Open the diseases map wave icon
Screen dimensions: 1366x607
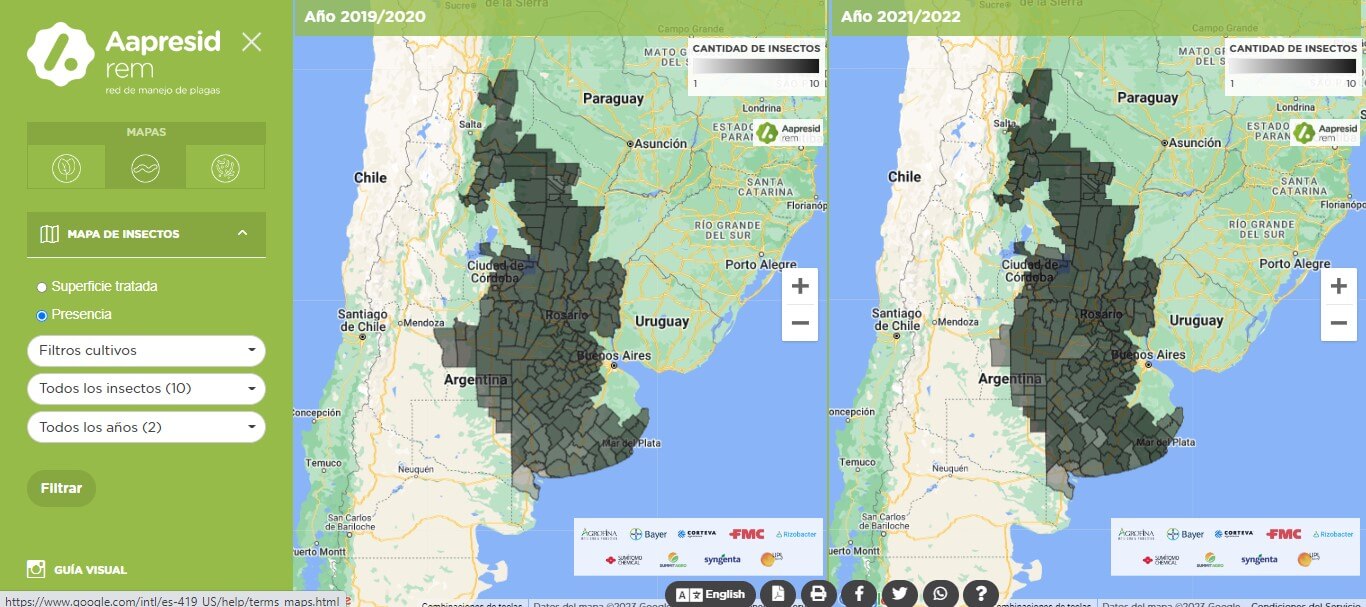(145, 167)
